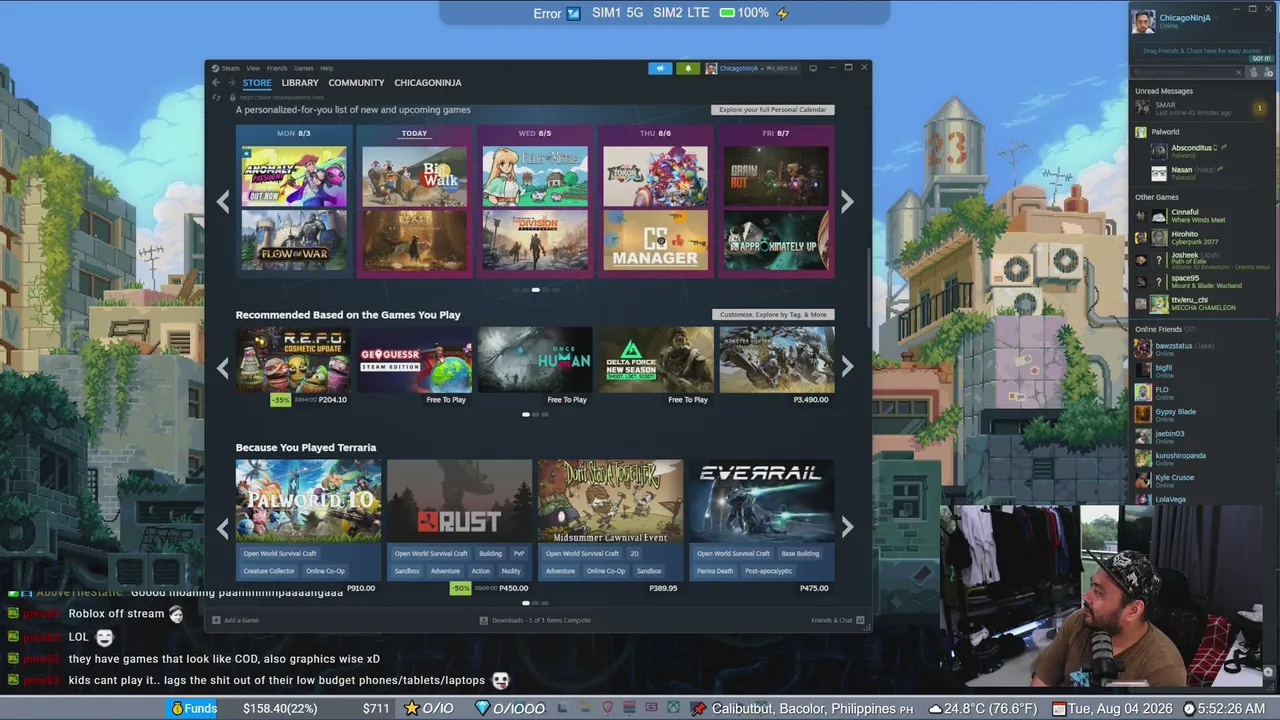This screenshot has width=1280, height=720.
Task: Click the Perma Death tag under Everrail
Action: click(x=714, y=571)
